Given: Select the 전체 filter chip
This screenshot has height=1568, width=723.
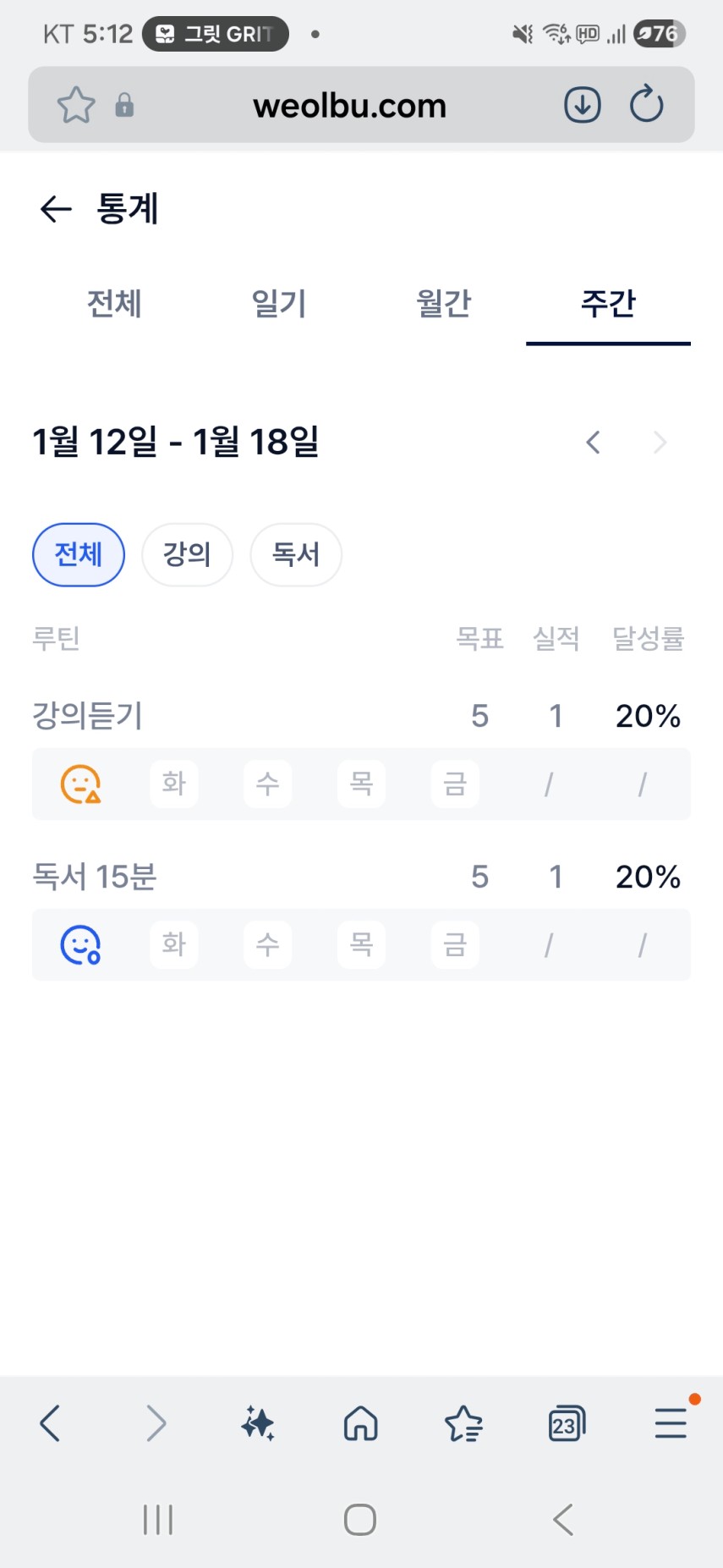Looking at the screenshot, I should click(79, 555).
